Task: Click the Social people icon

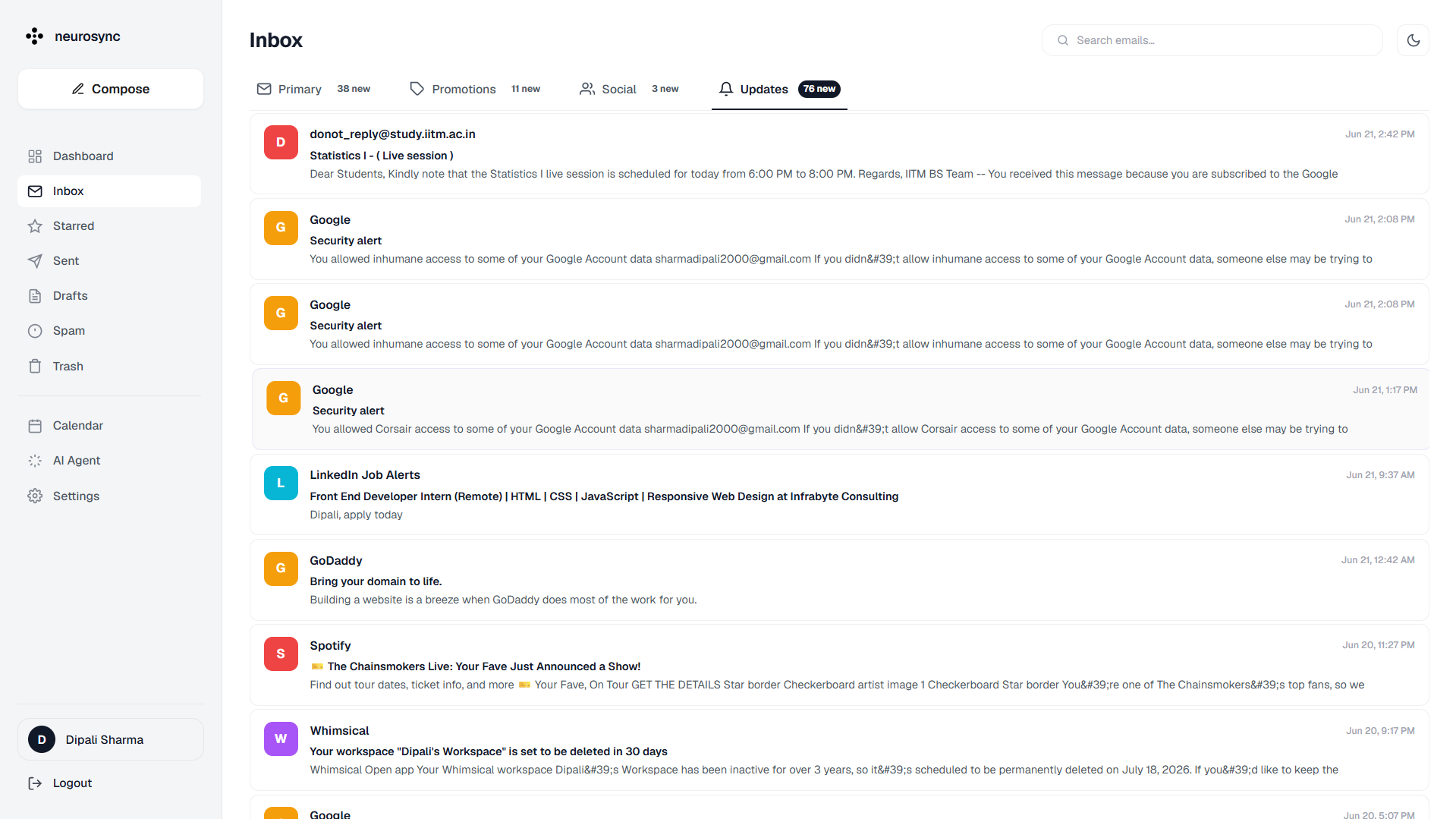Action: point(587,89)
